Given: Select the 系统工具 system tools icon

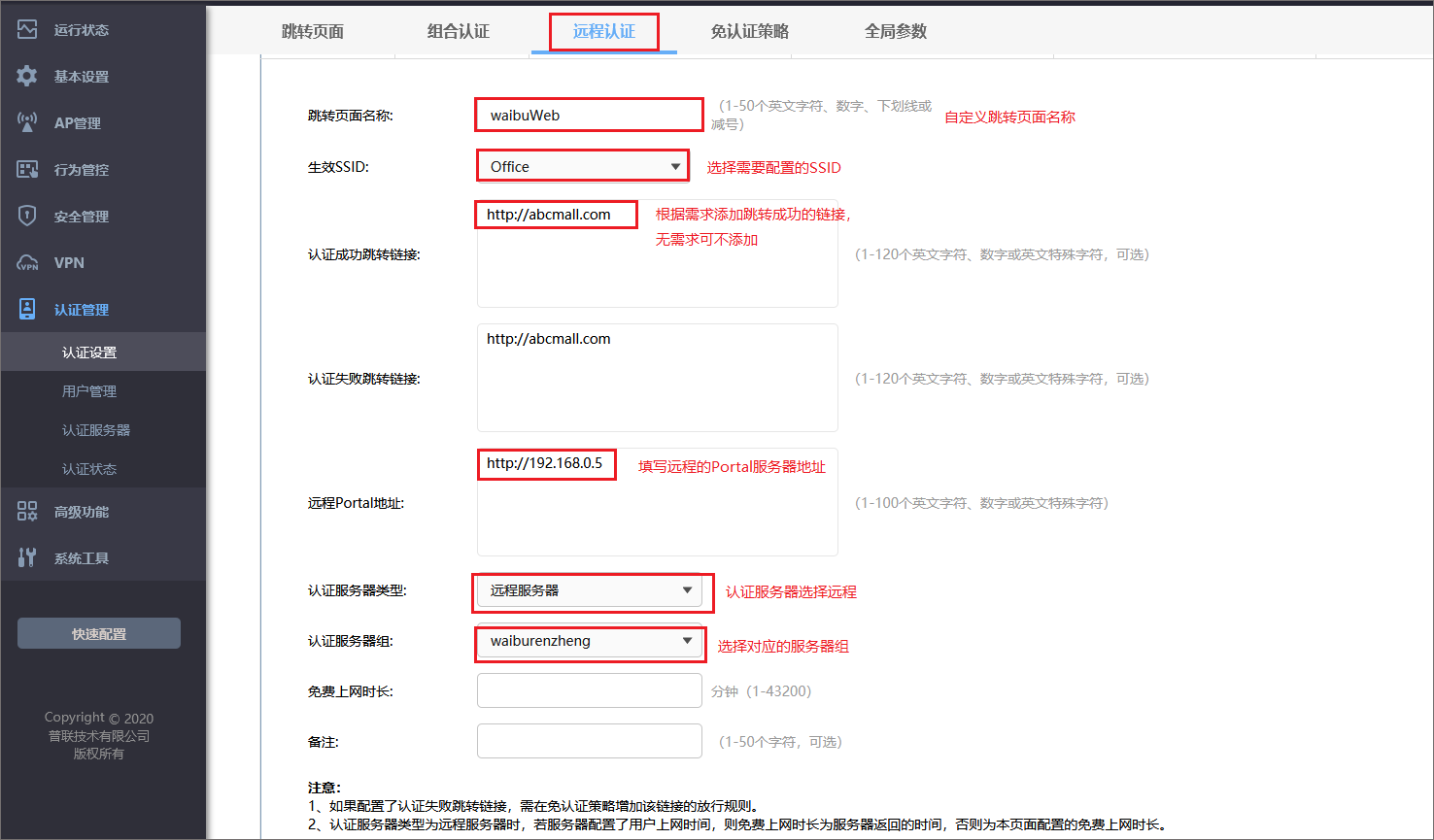Looking at the screenshot, I should 27,558.
